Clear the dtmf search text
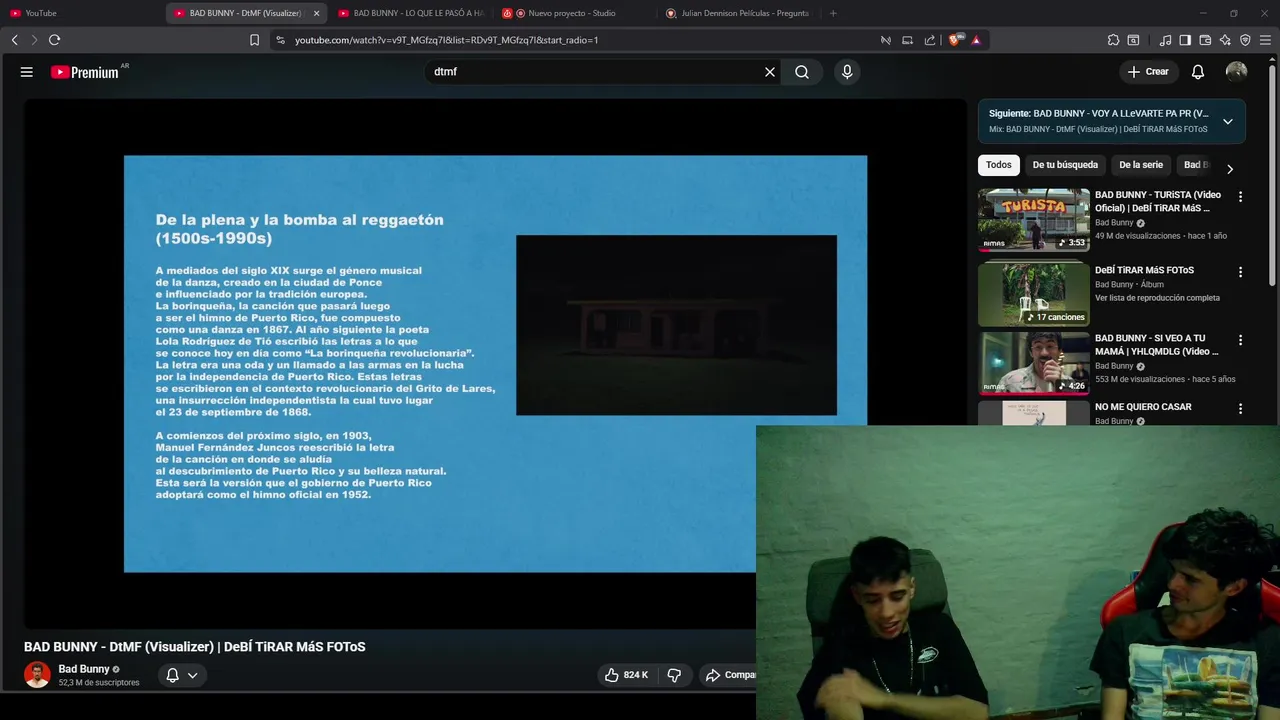 (x=770, y=72)
